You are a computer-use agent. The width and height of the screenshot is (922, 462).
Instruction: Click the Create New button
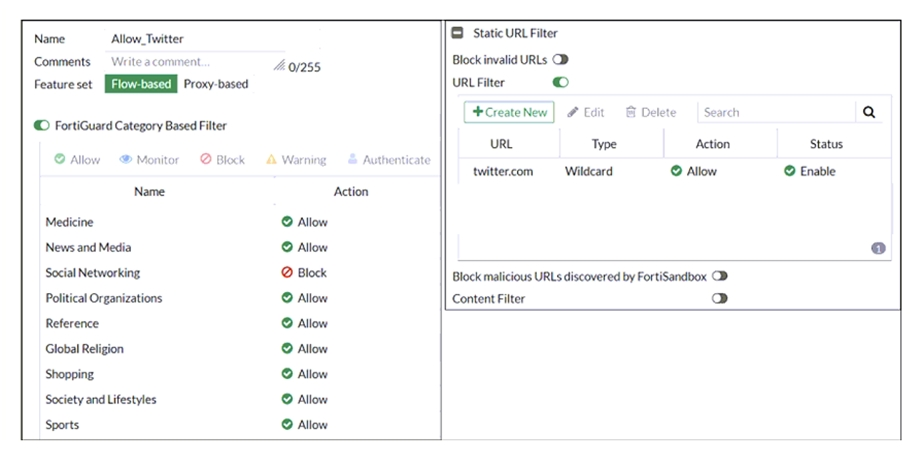pyautogui.click(x=509, y=112)
